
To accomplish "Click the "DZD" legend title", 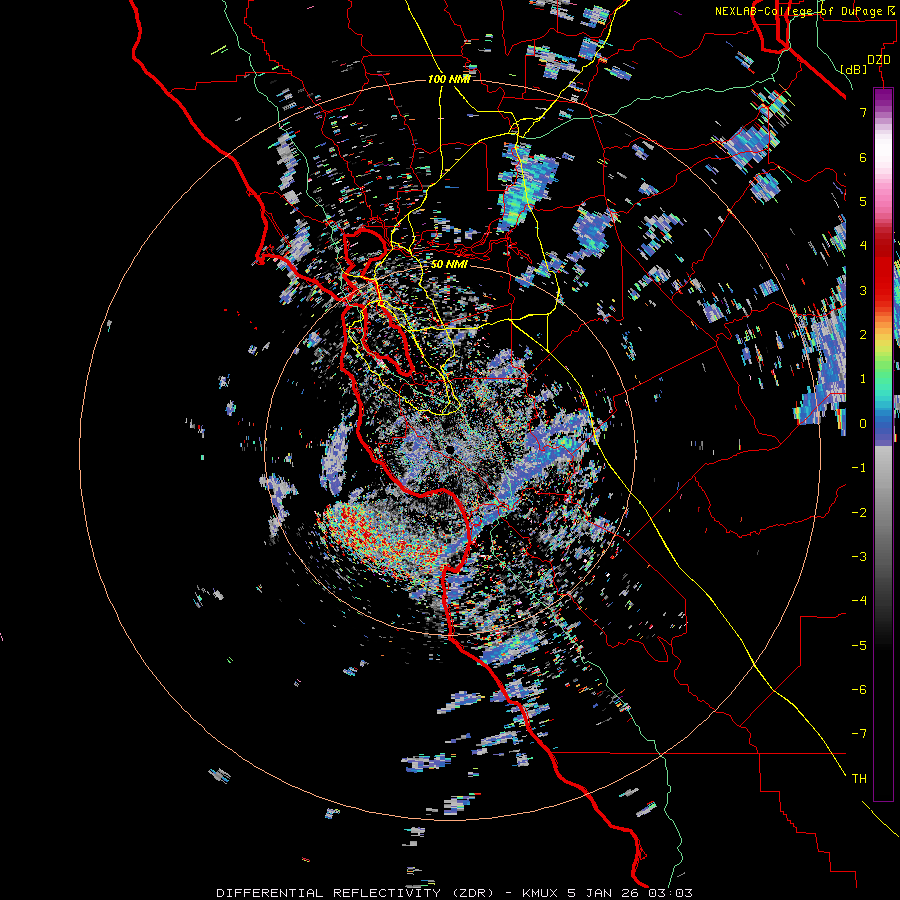I will (879, 60).
